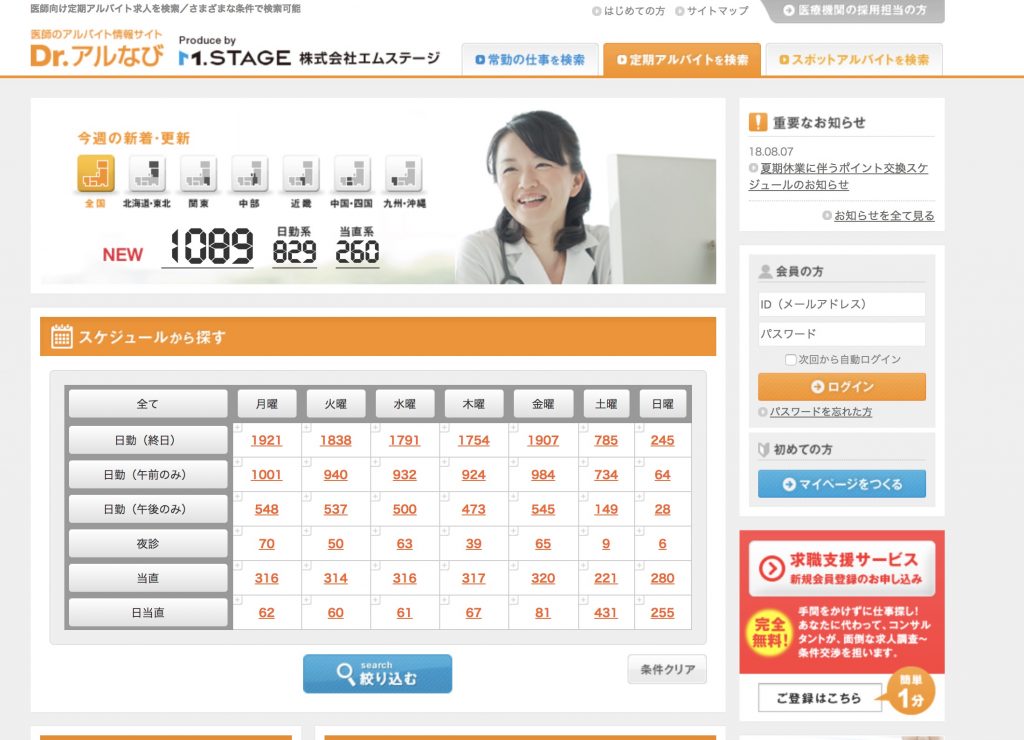Pick the 中部 region icon
Screen dimensions: 1024x740
(249, 174)
